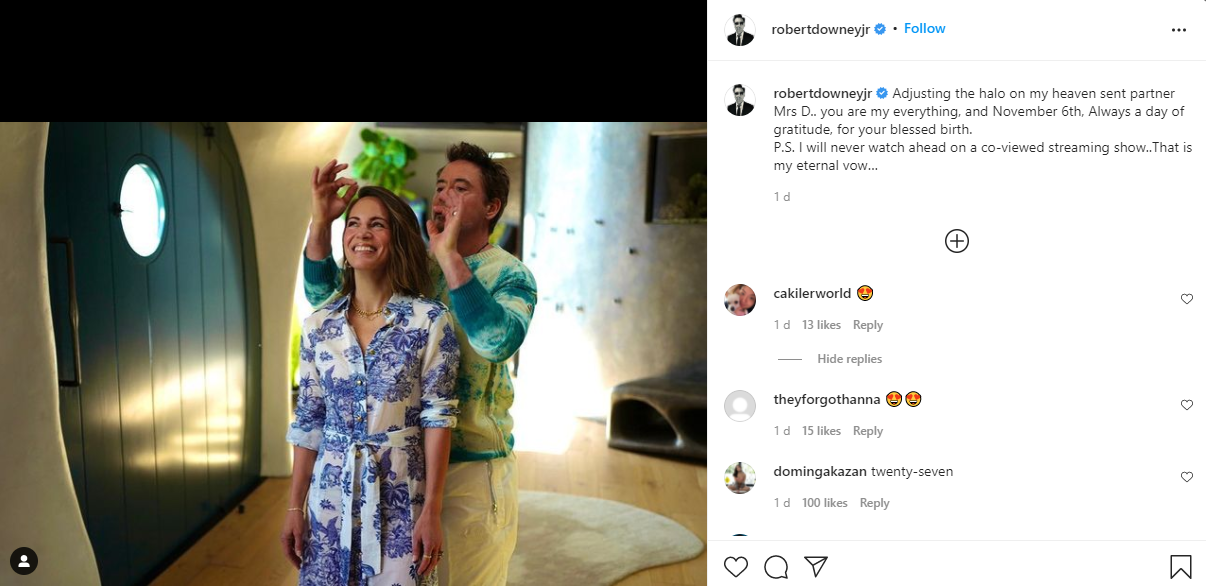Like the post with the heart icon
The height and width of the screenshot is (586, 1206).
736,567
